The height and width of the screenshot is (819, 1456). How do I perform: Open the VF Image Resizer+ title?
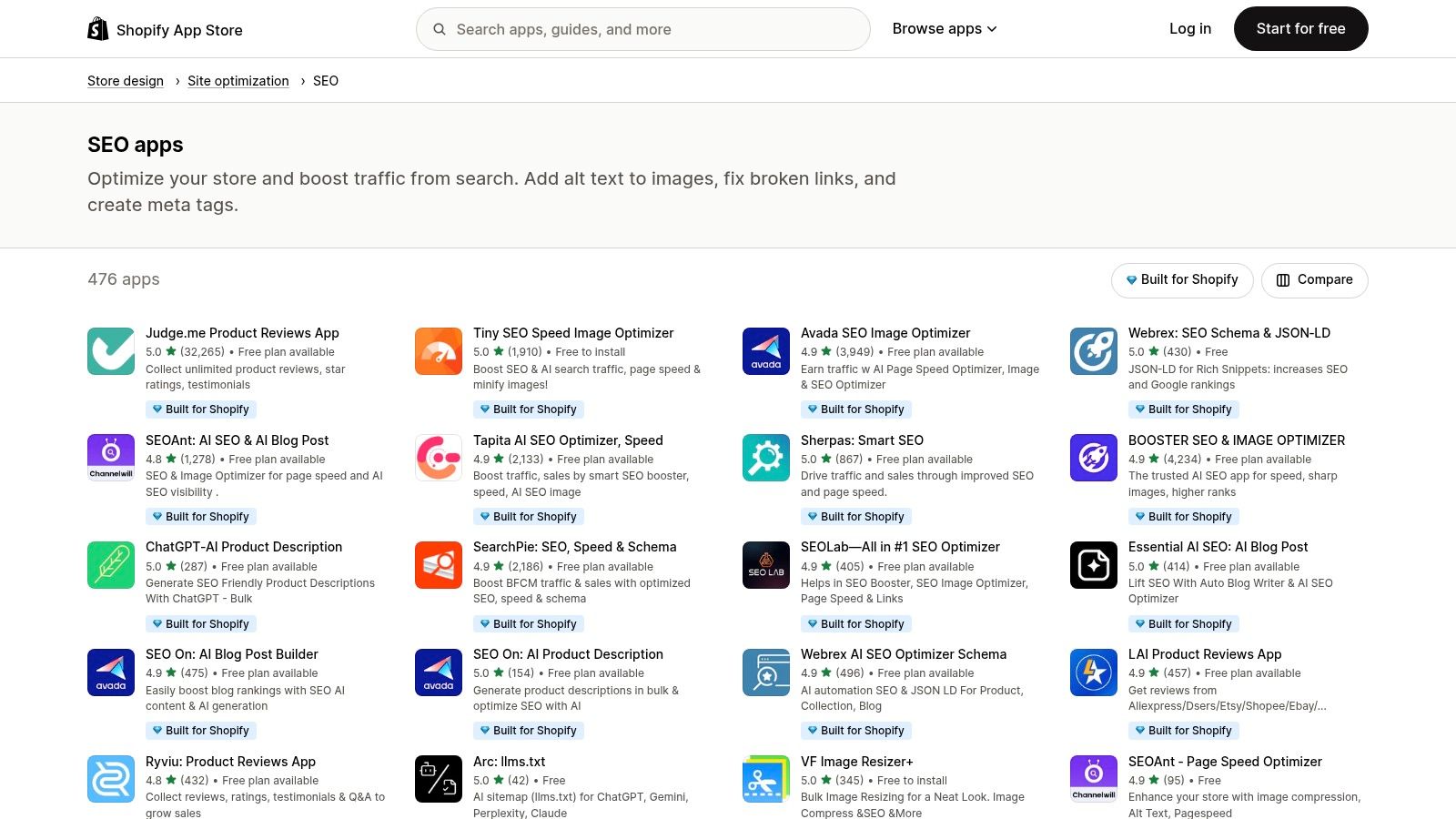coord(857,762)
